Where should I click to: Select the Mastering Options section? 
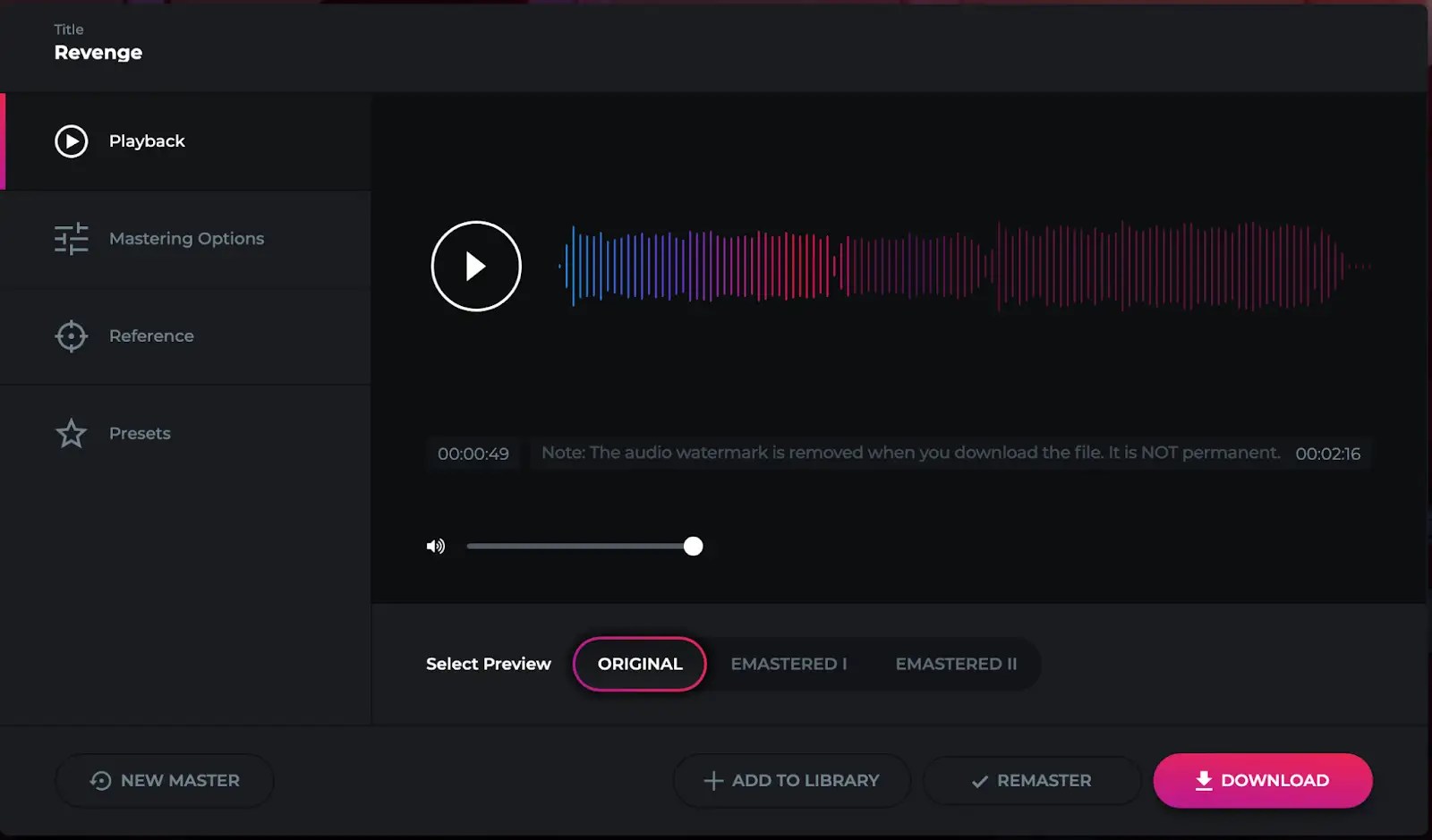pyautogui.click(x=186, y=239)
